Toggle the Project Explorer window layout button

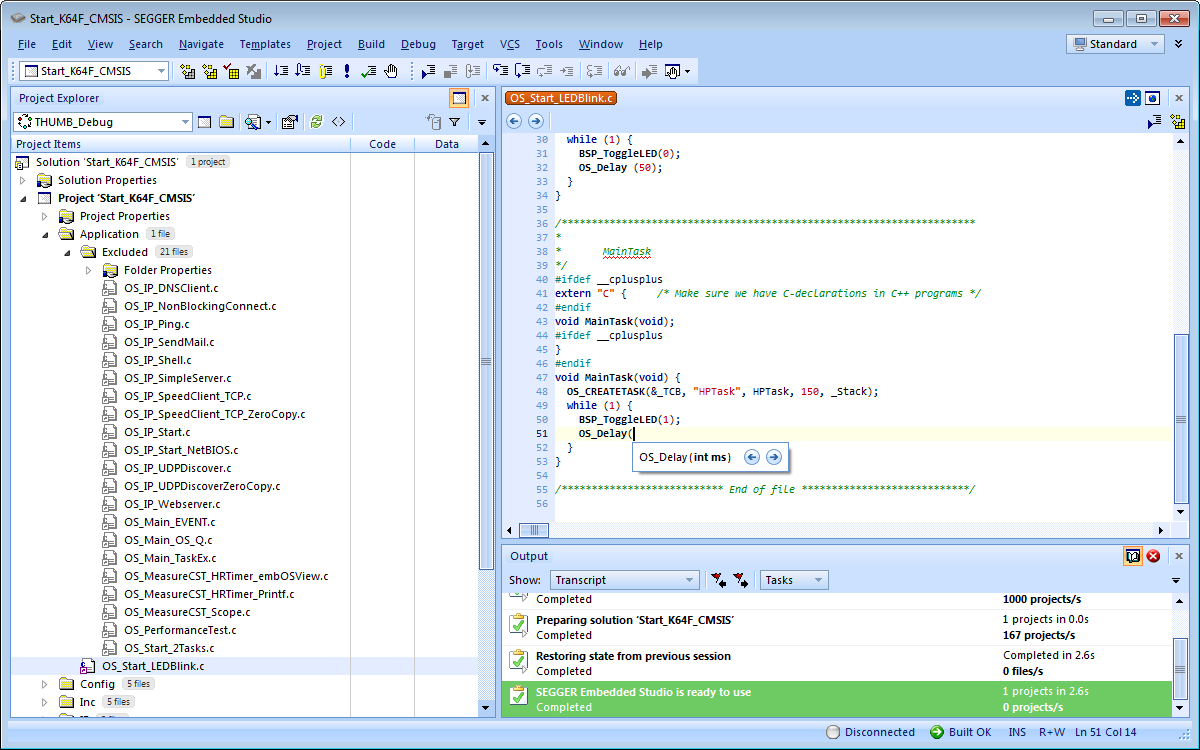[x=459, y=98]
